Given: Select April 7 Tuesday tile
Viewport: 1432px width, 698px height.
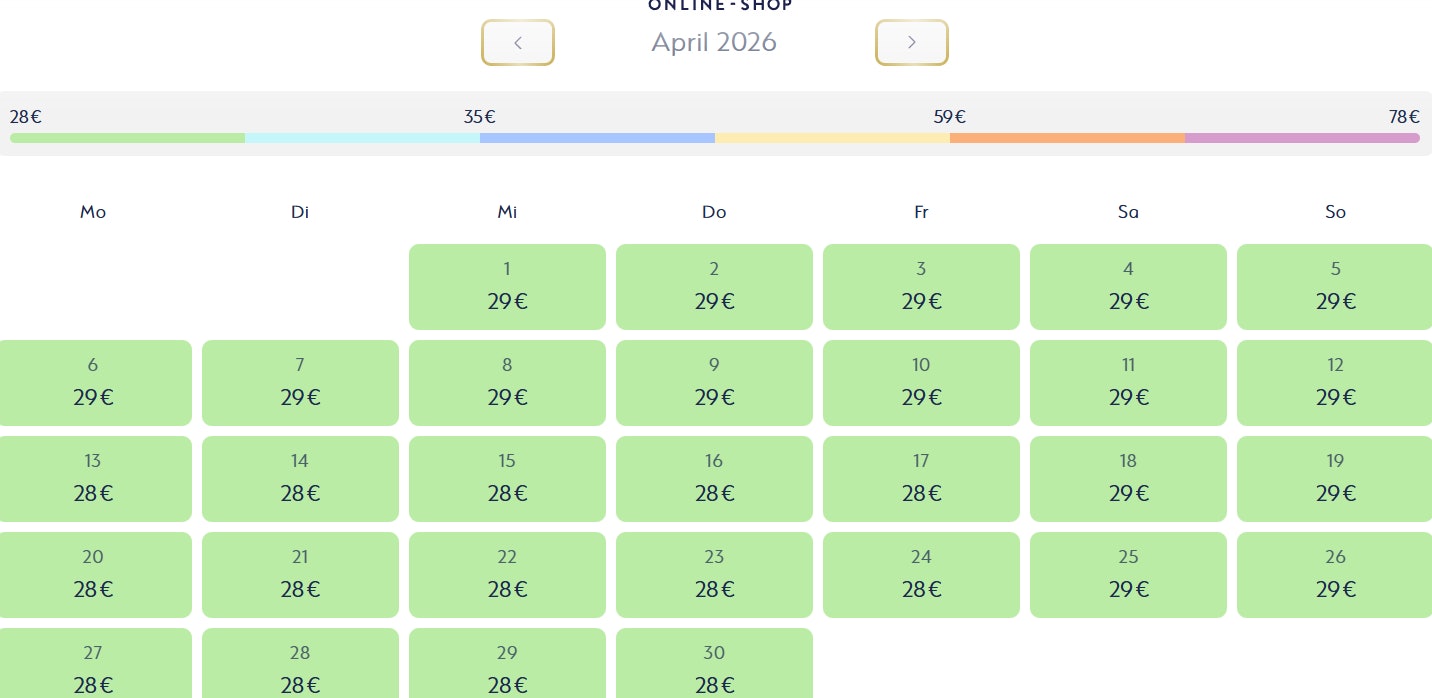Looking at the screenshot, I should pos(300,383).
